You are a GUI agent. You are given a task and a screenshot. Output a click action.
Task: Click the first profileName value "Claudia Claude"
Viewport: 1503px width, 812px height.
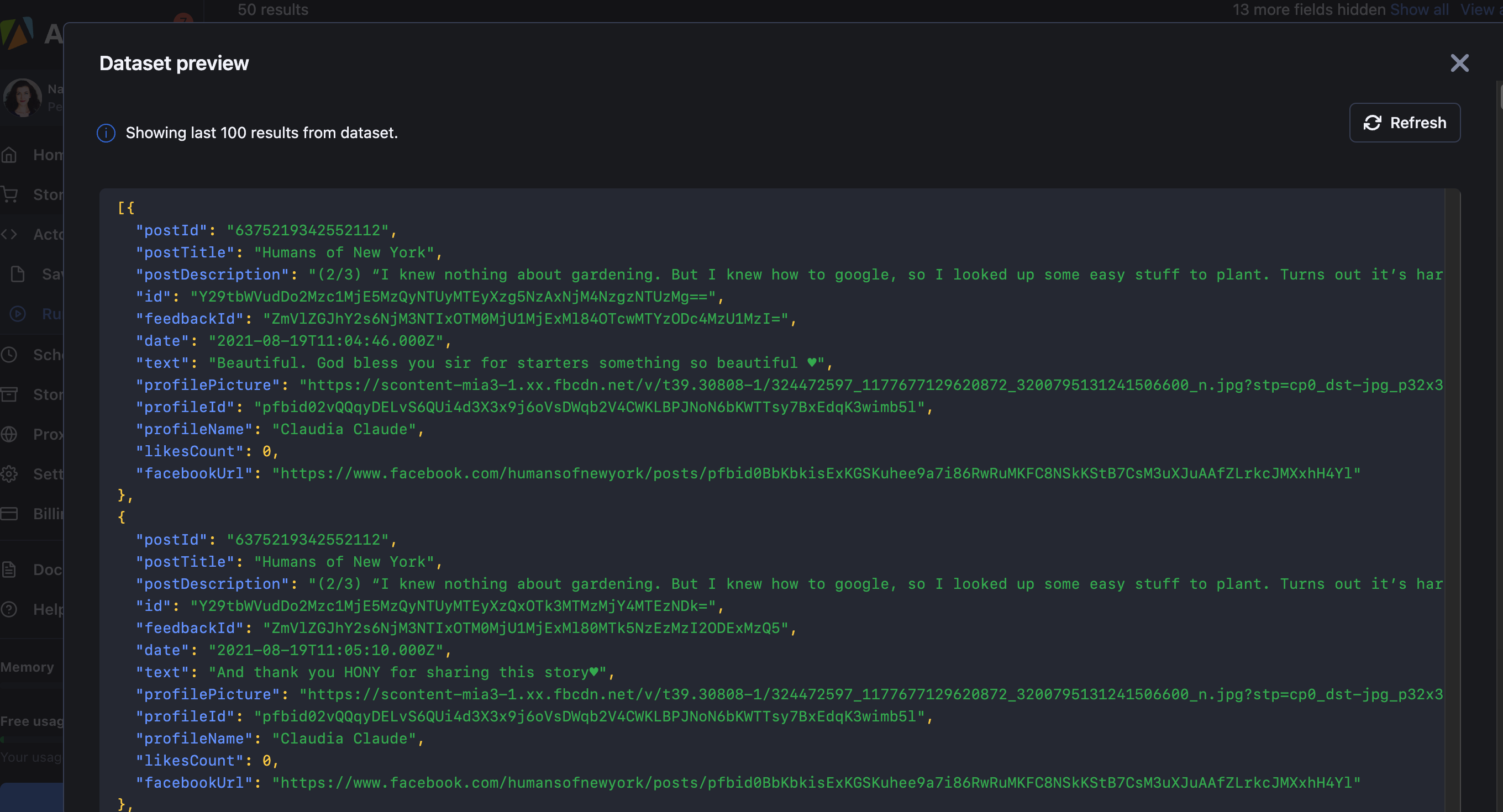pos(344,429)
